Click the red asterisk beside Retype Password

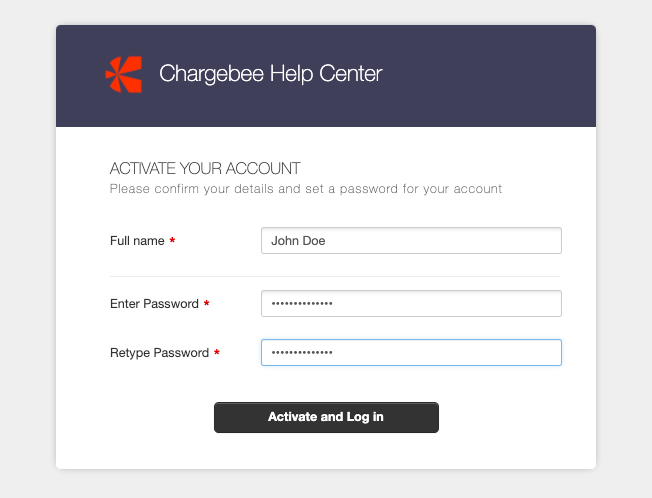point(217,352)
